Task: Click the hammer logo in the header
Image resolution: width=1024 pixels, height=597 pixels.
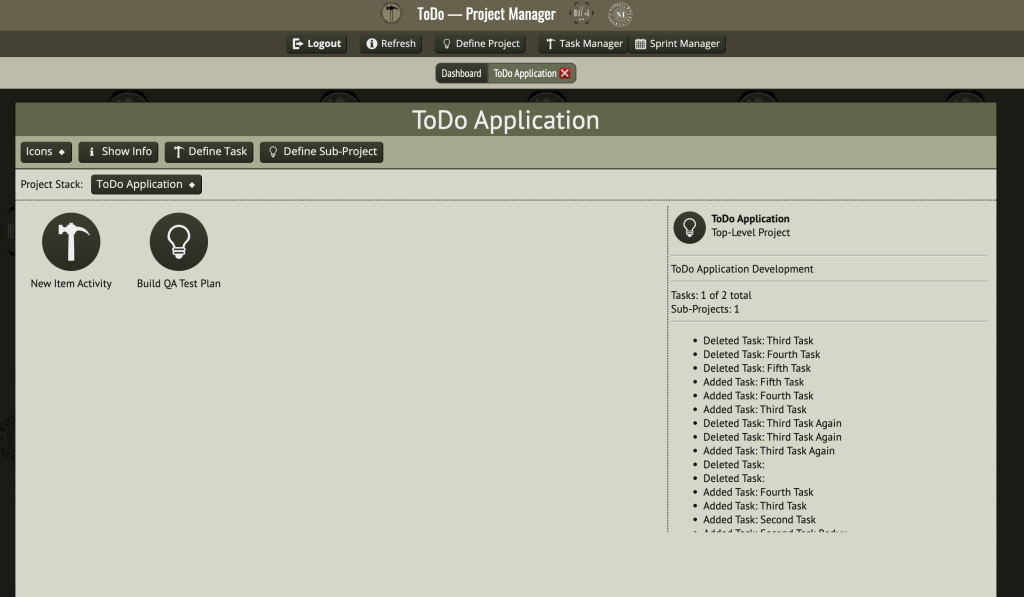Action: (x=392, y=14)
